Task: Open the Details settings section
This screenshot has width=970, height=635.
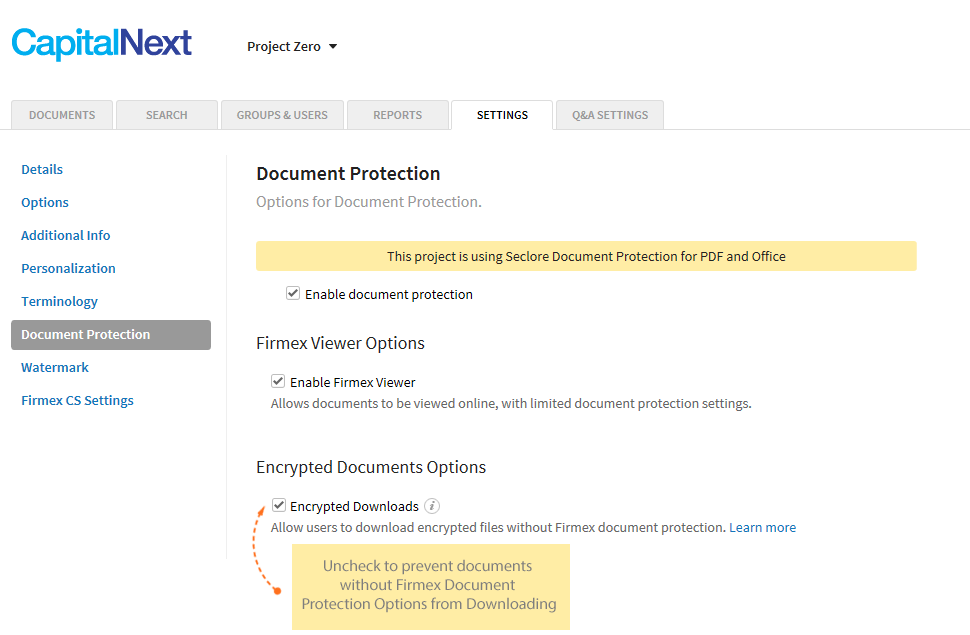Action: point(42,169)
